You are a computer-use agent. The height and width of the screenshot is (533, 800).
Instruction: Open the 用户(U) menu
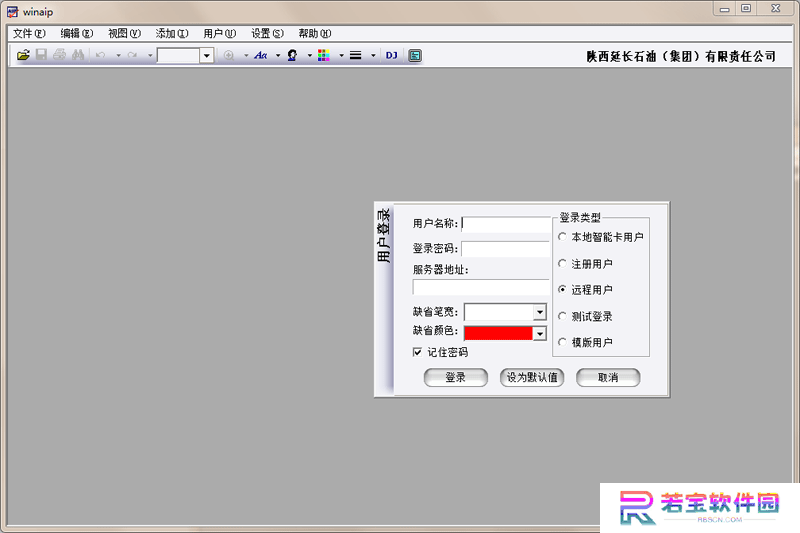point(219,34)
